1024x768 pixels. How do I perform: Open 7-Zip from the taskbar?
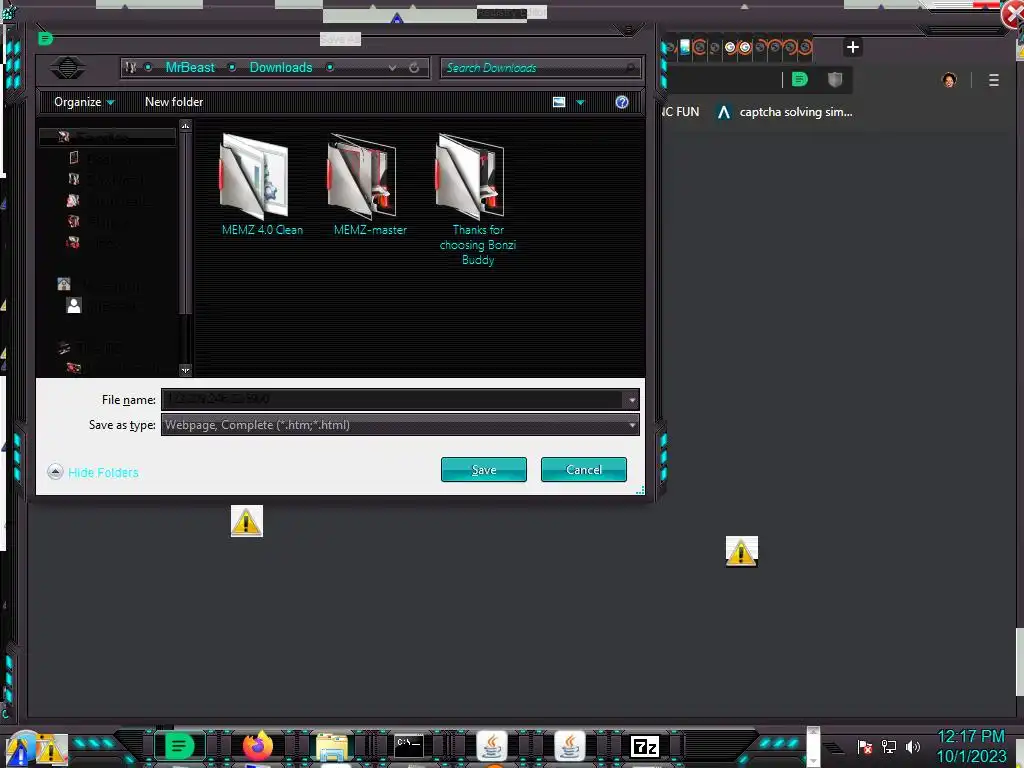click(645, 746)
